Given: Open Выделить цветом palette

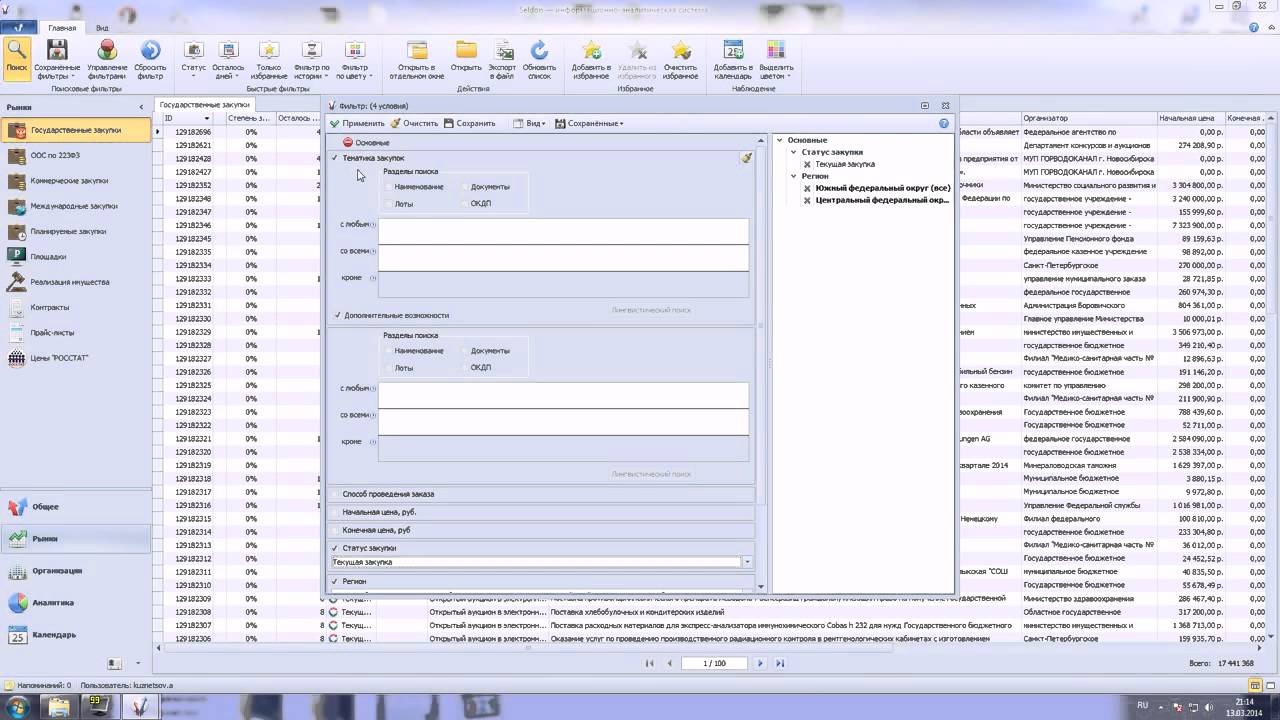Looking at the screenshot, I should pos(774,59).
